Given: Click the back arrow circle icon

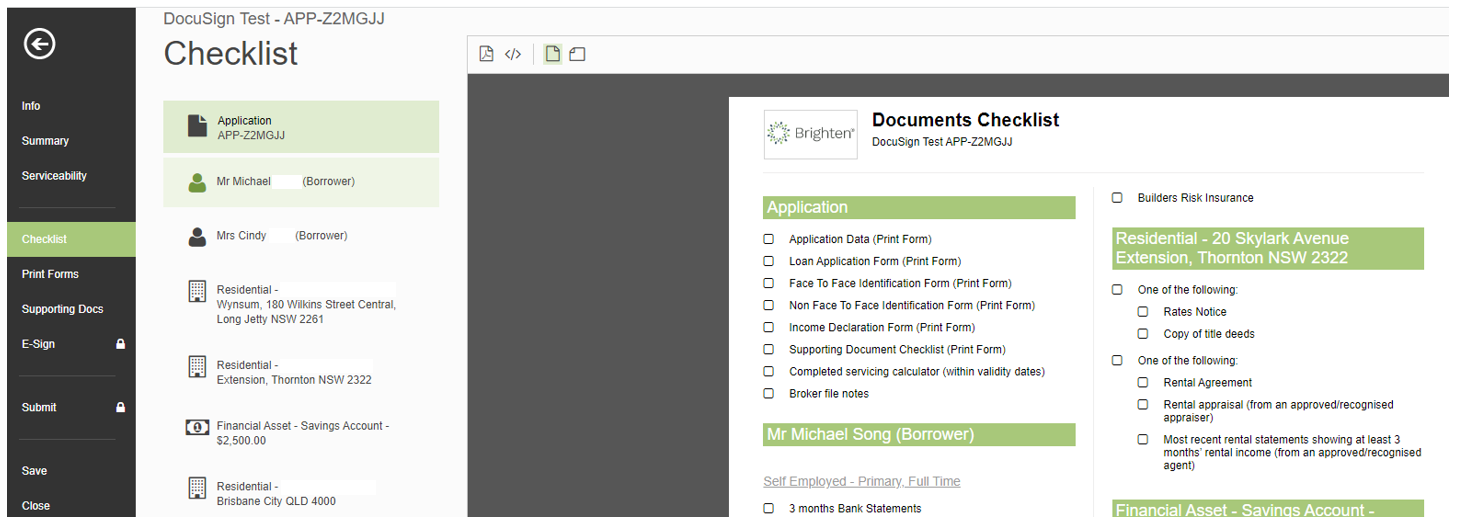Looking at the screenshot, I should 39,44.
